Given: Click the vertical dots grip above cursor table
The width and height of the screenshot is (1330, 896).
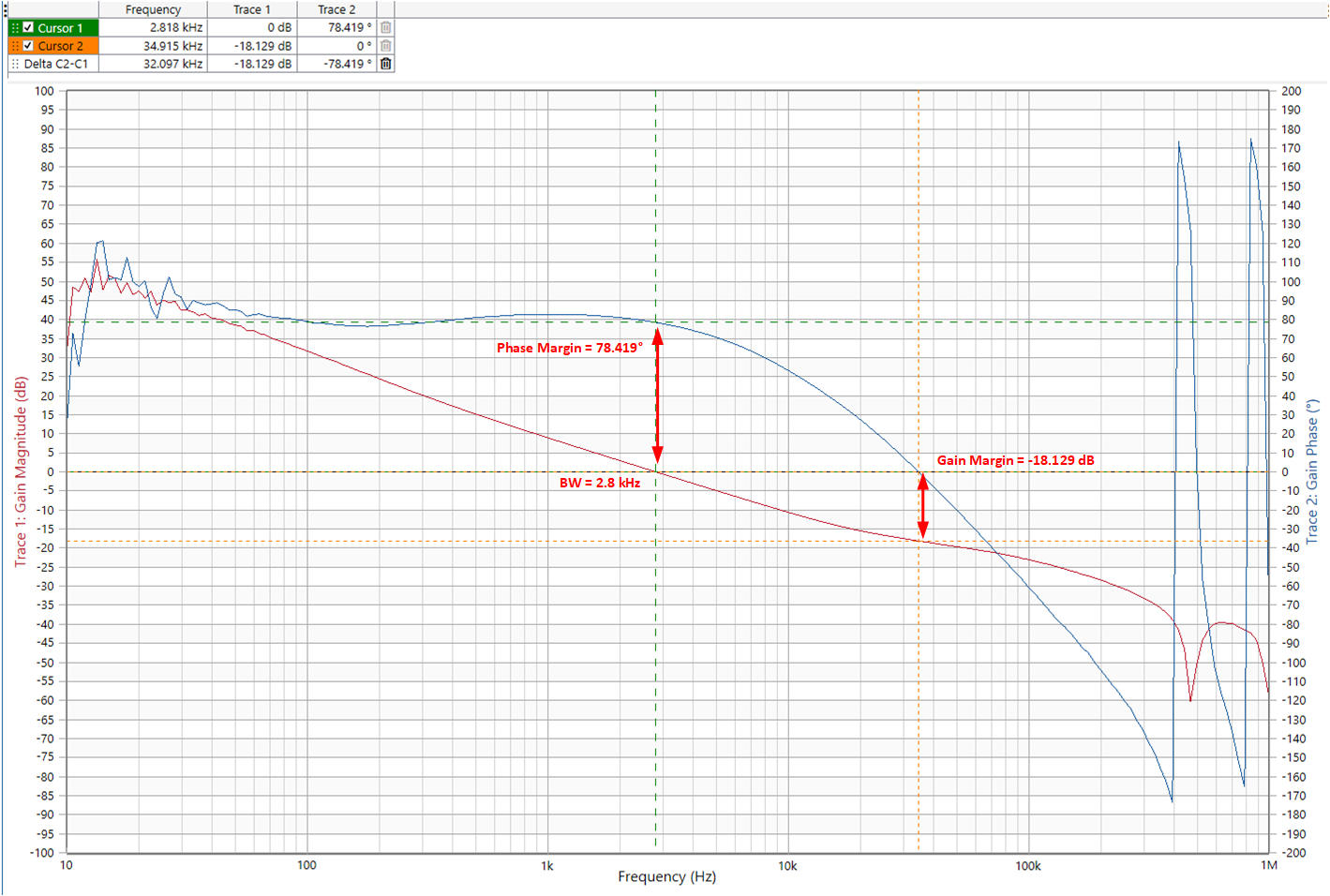Looking at the screenshot, I should click(5, 9).
